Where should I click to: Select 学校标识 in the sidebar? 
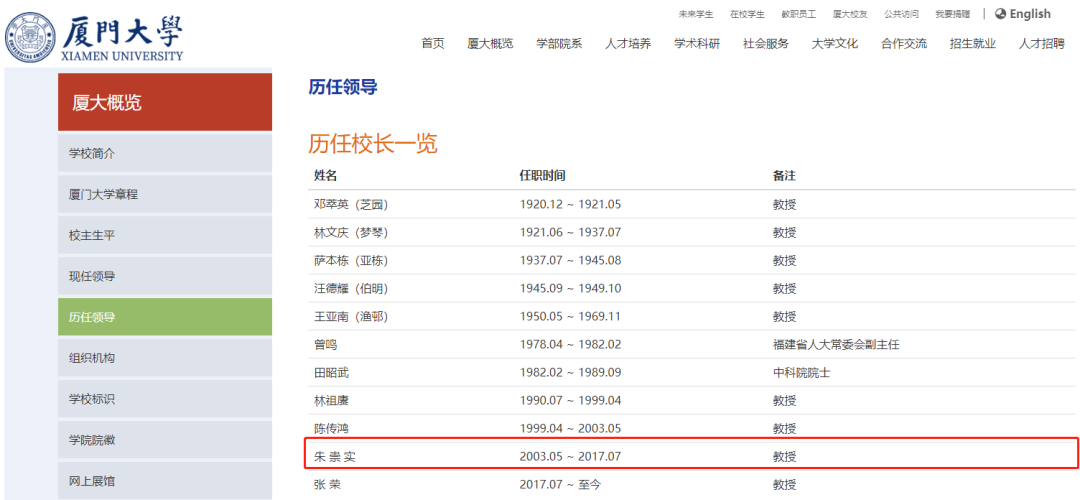pyautogui.click(x=165, y=399)
